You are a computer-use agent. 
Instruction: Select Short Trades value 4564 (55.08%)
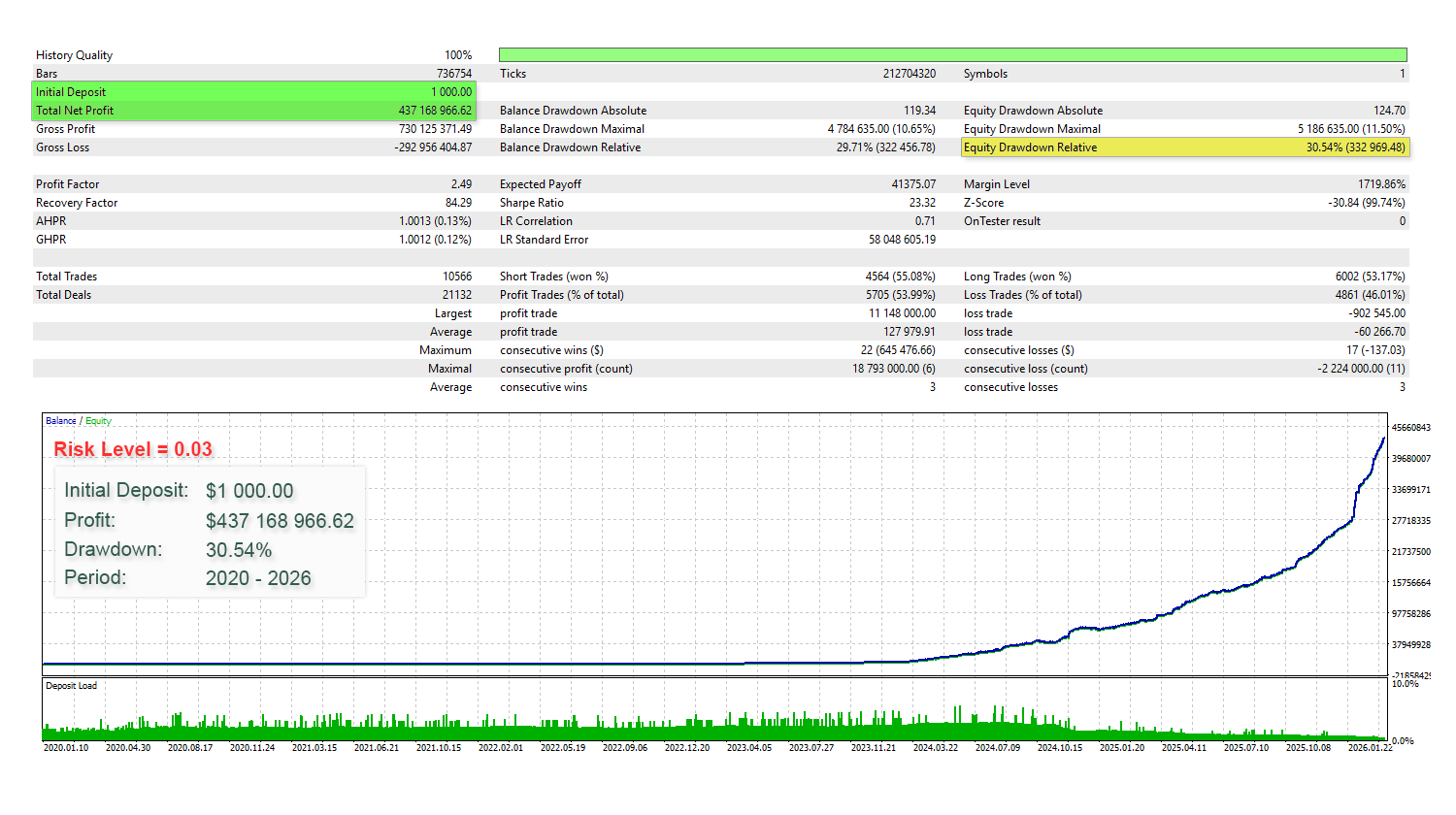(x=901, y=277)
